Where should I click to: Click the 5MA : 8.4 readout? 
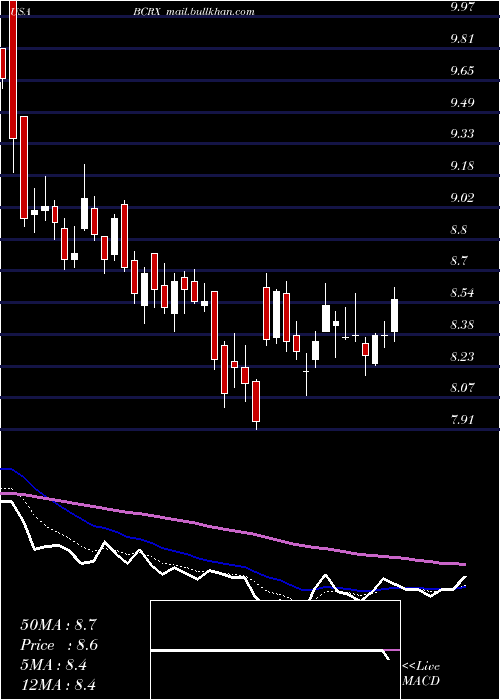coord(53,665)
